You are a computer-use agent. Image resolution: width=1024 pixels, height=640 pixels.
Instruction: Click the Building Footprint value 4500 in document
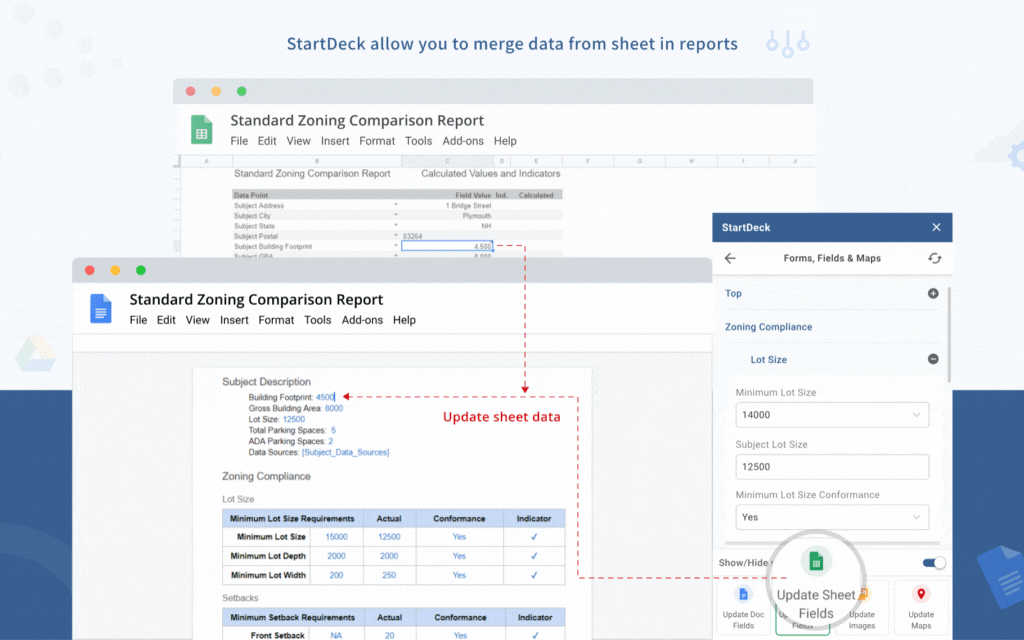[x=325, y=397]
